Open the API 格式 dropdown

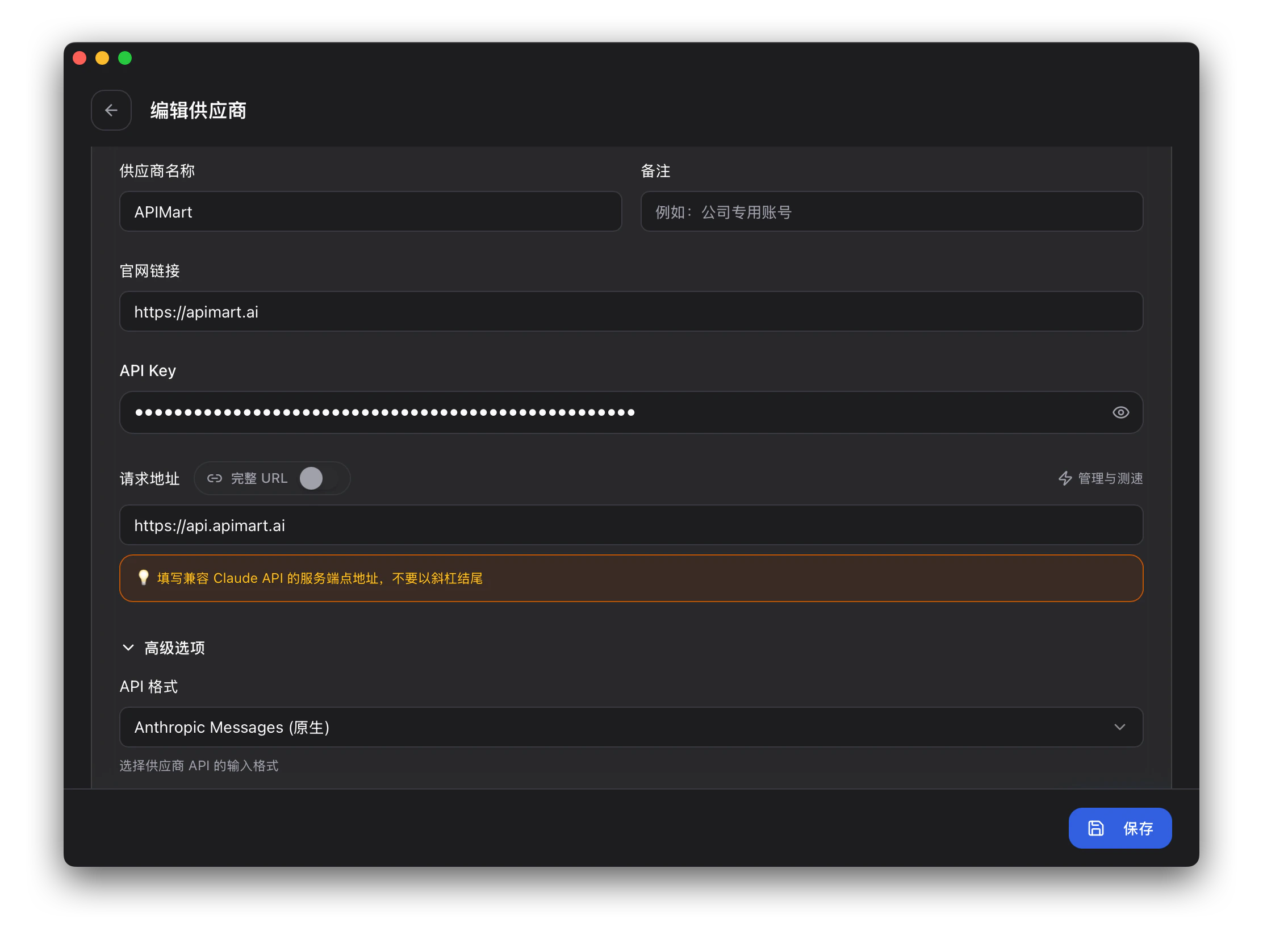631,727
